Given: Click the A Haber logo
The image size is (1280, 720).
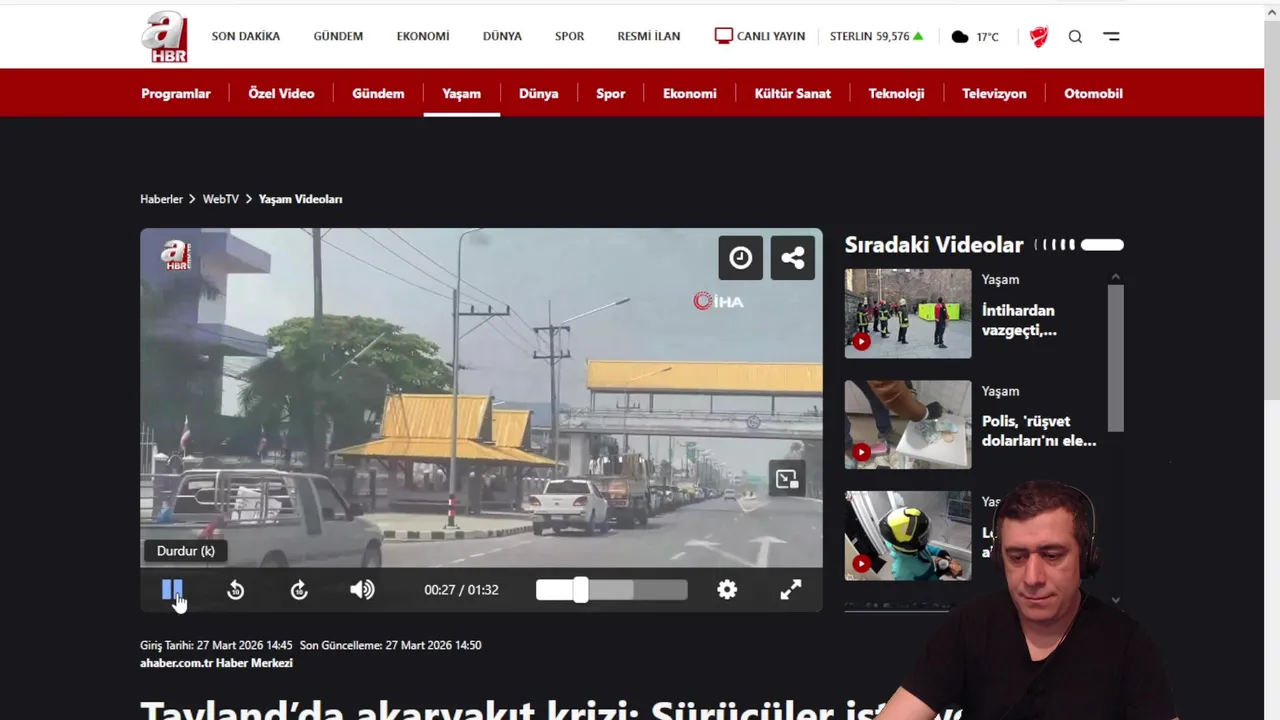Looking at the screenshot, I should click(164, 36).
